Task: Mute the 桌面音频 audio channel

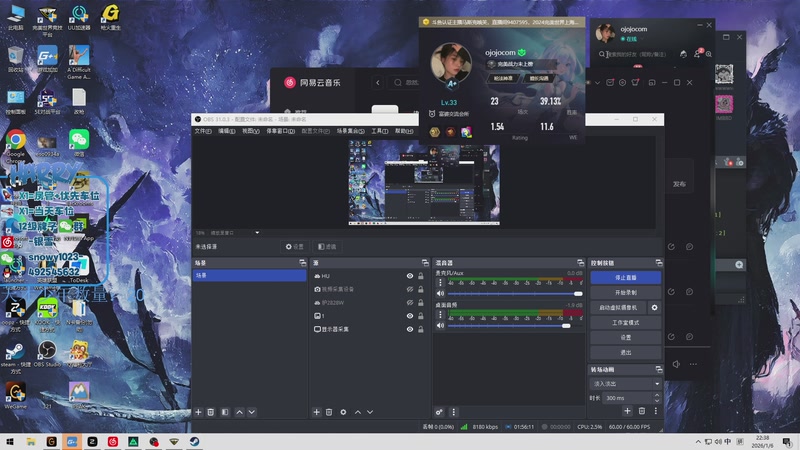Action: (440, 326)
